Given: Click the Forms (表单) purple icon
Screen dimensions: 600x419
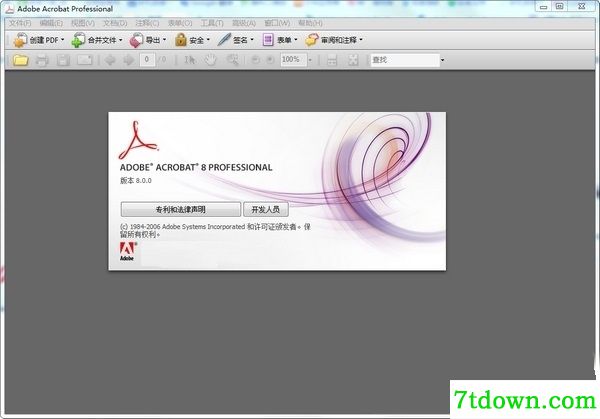Looking at the screenshot, I should (x=268, y=40).
